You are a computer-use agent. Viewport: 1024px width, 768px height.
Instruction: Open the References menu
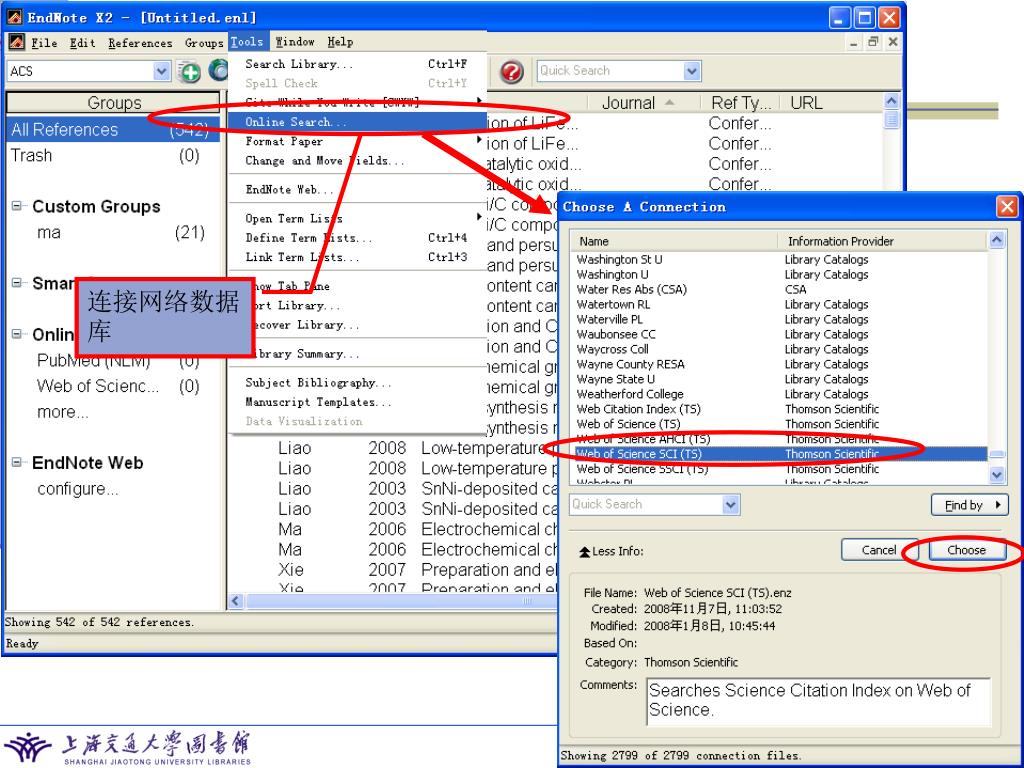pos(140,42)
